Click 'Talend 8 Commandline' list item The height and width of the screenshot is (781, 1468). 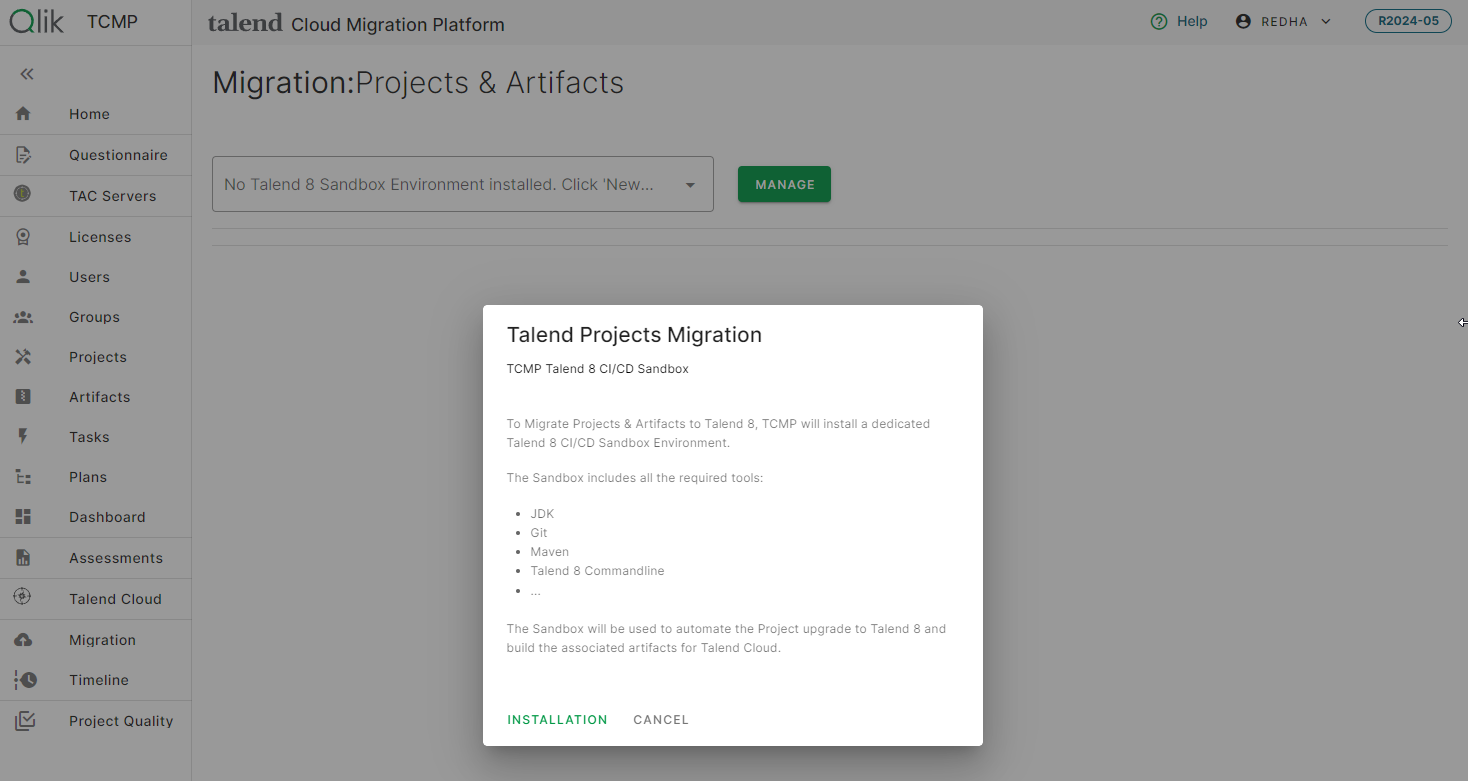click(x=597, y=571)
